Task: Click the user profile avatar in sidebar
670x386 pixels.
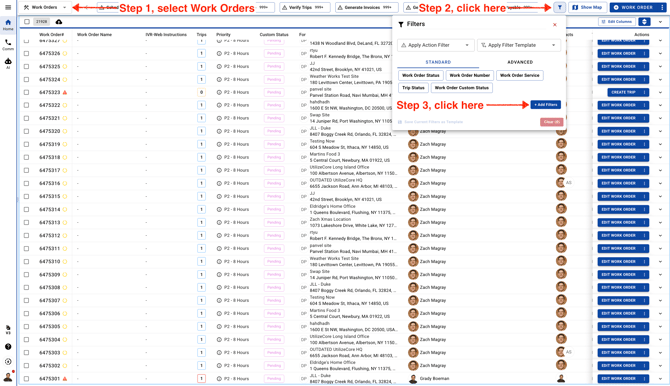Action: coord(8,377)
